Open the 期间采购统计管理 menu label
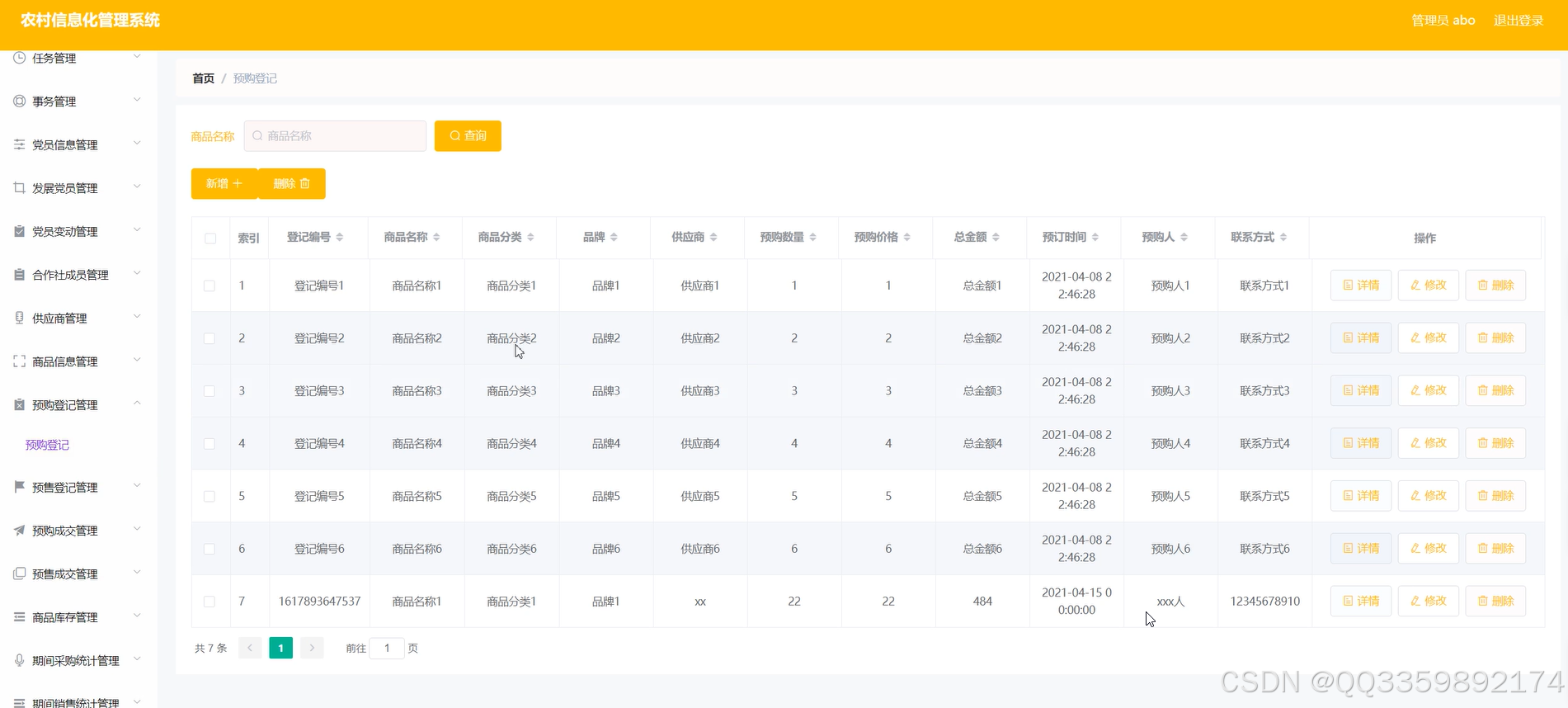1568x708 pixels. click(x=75, y=661)
